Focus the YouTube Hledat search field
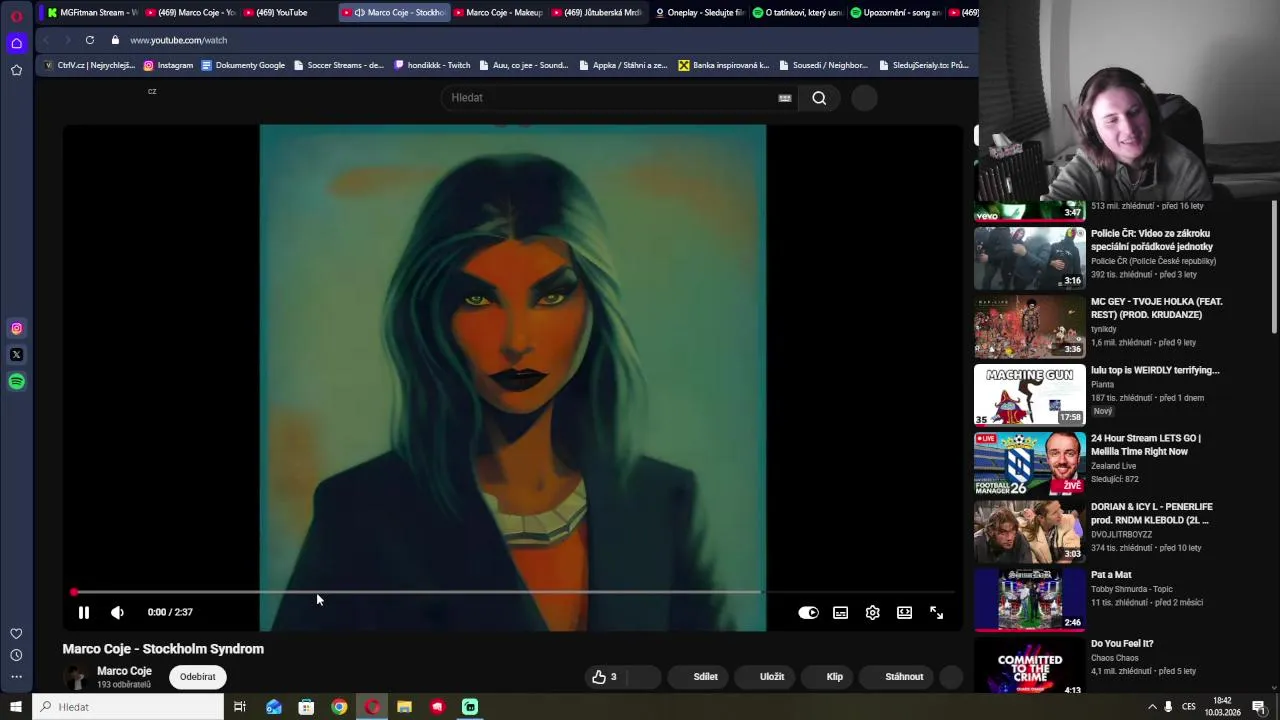Image resolution: width=1280 pixels, height=720 pixels. pos(610,97)
